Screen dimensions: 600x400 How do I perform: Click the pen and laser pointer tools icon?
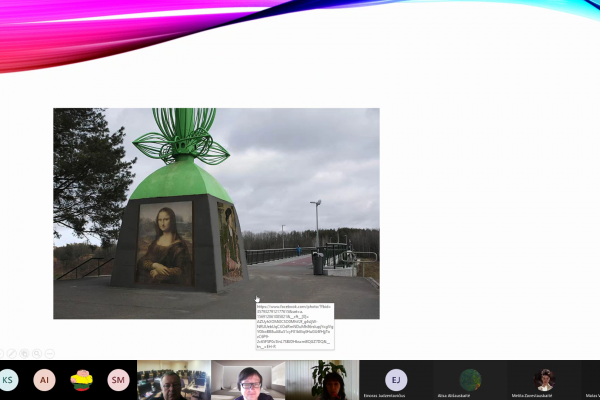click(x=11, y=354)
